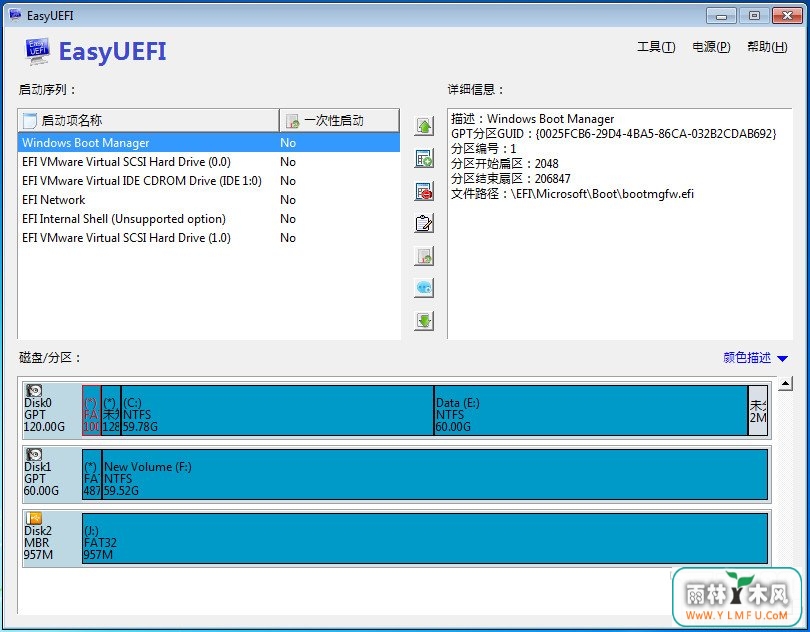Click the EasyUEFI logo icon
Image resolution: width=810 pixels, height=632 pixels.
(x=37, y=51)
